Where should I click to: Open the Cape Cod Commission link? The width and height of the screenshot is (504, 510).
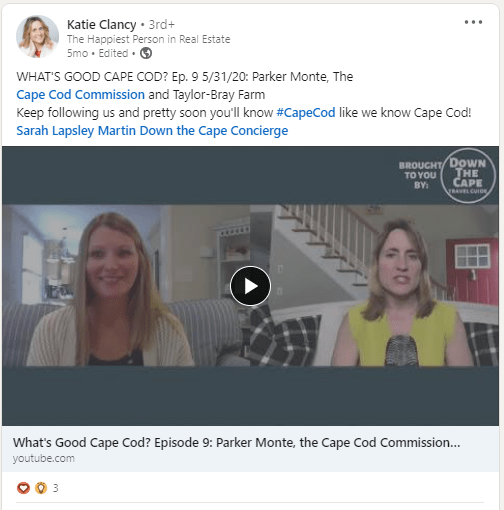81,95
